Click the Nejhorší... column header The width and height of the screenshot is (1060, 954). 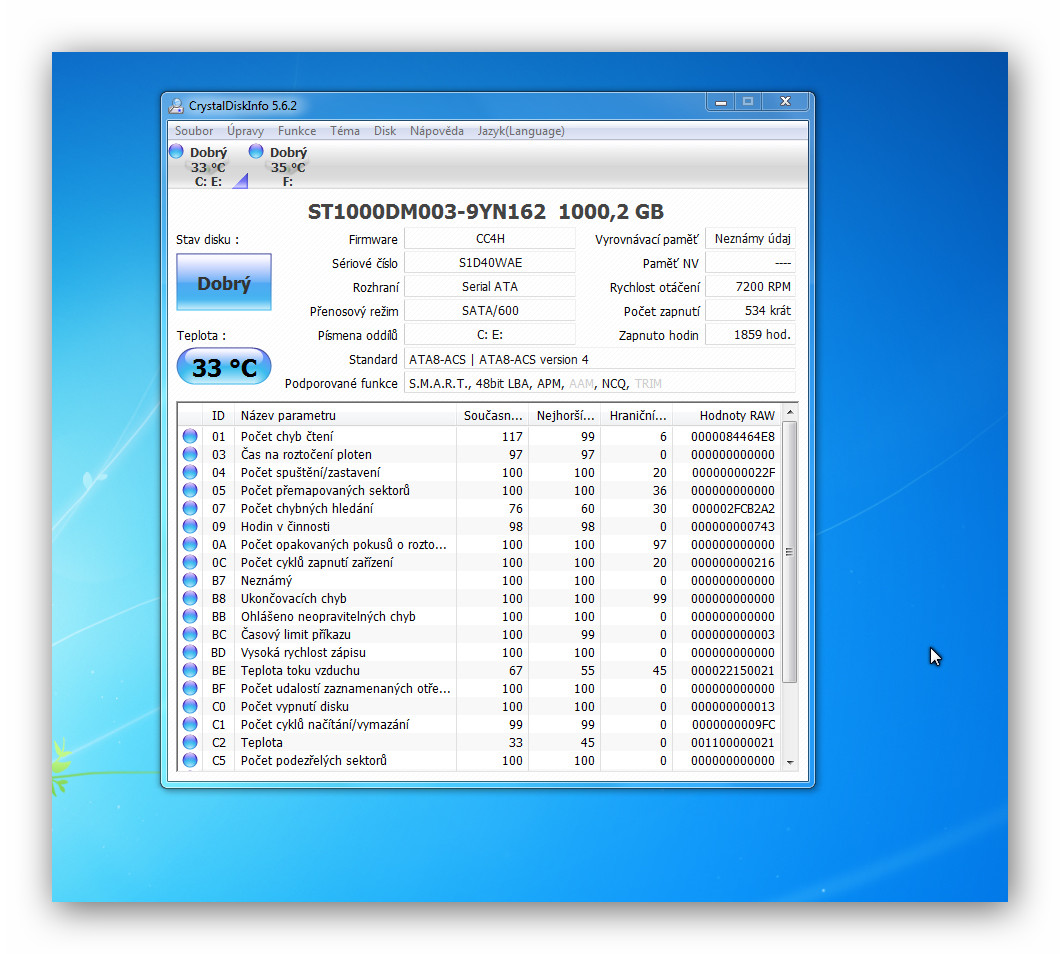click(x=564, y=415)
